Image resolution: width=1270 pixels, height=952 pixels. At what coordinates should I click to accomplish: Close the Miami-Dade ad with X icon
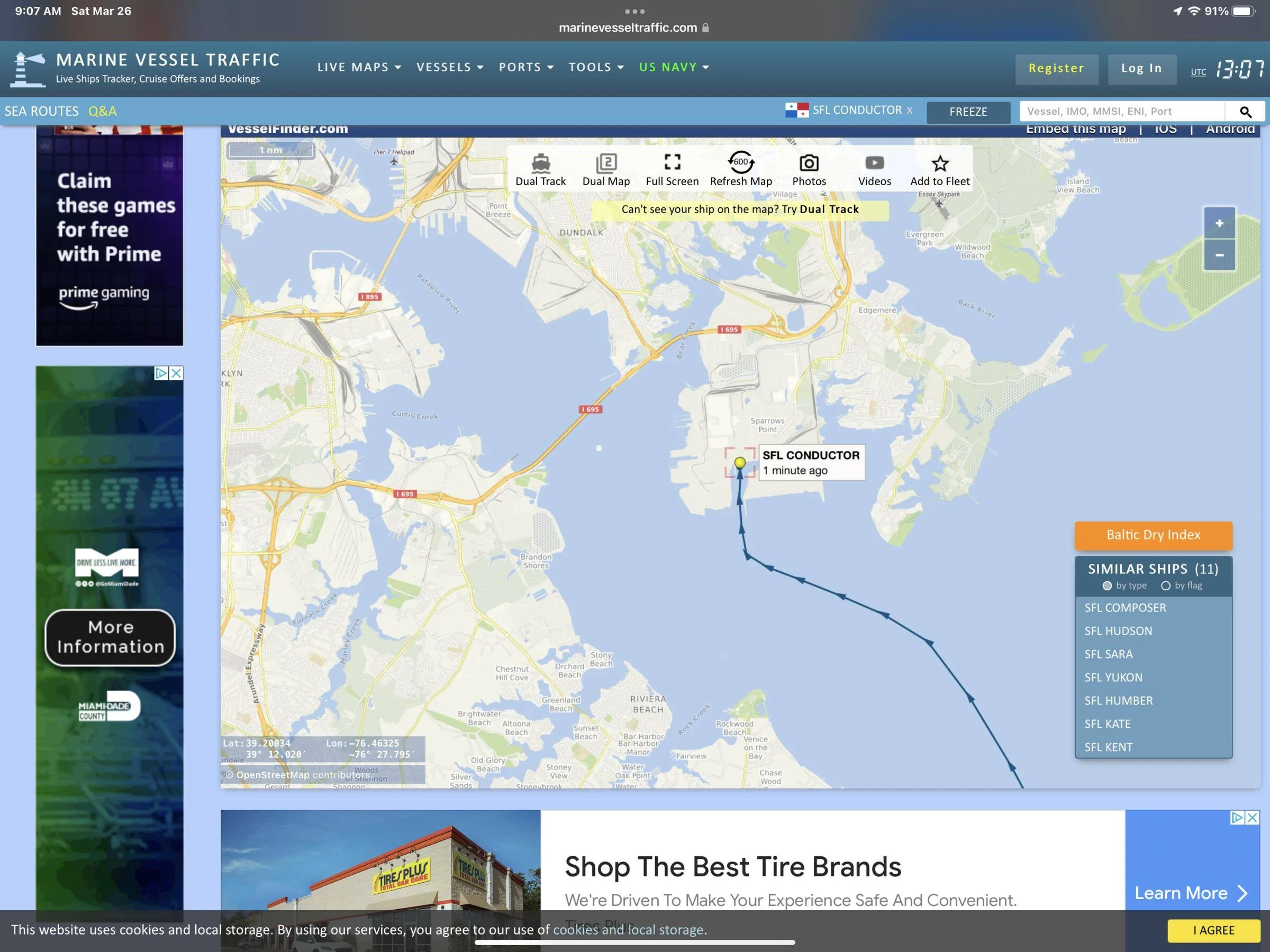point(176,373)
